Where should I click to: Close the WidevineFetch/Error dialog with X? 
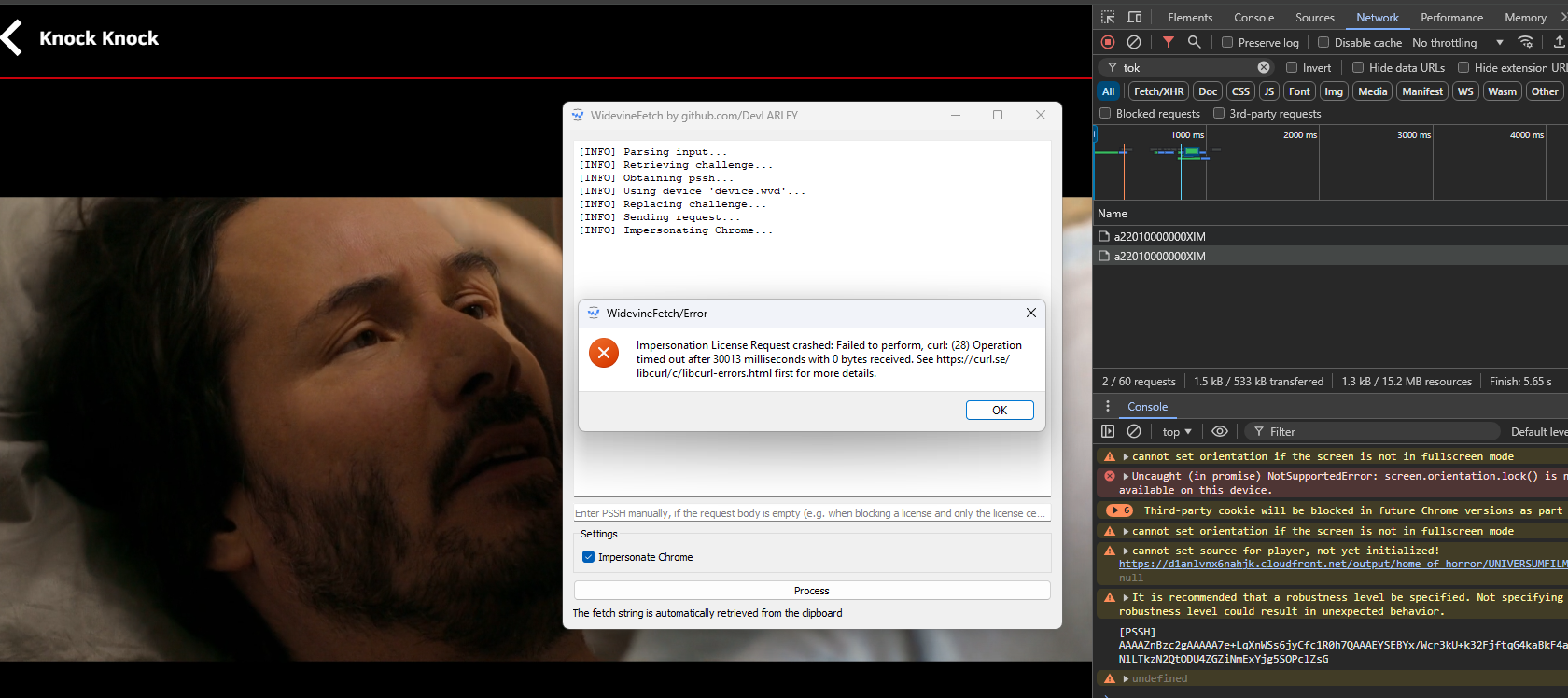pos(1031,313)
